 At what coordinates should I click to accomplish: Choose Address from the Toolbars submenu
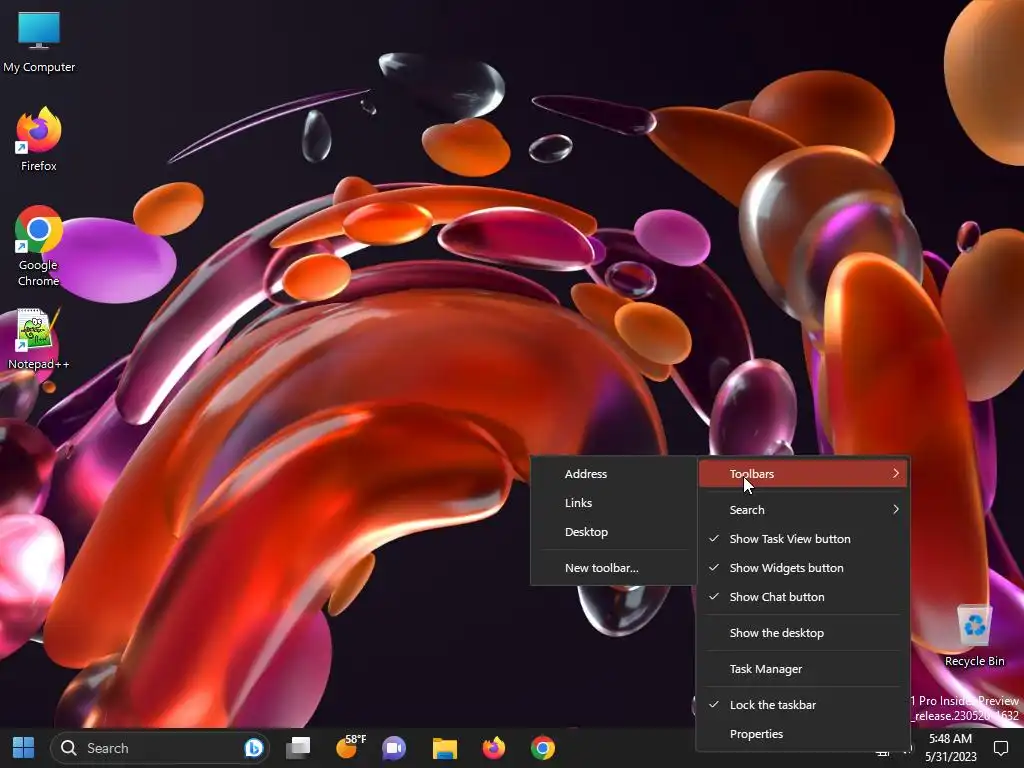point(614,474)
